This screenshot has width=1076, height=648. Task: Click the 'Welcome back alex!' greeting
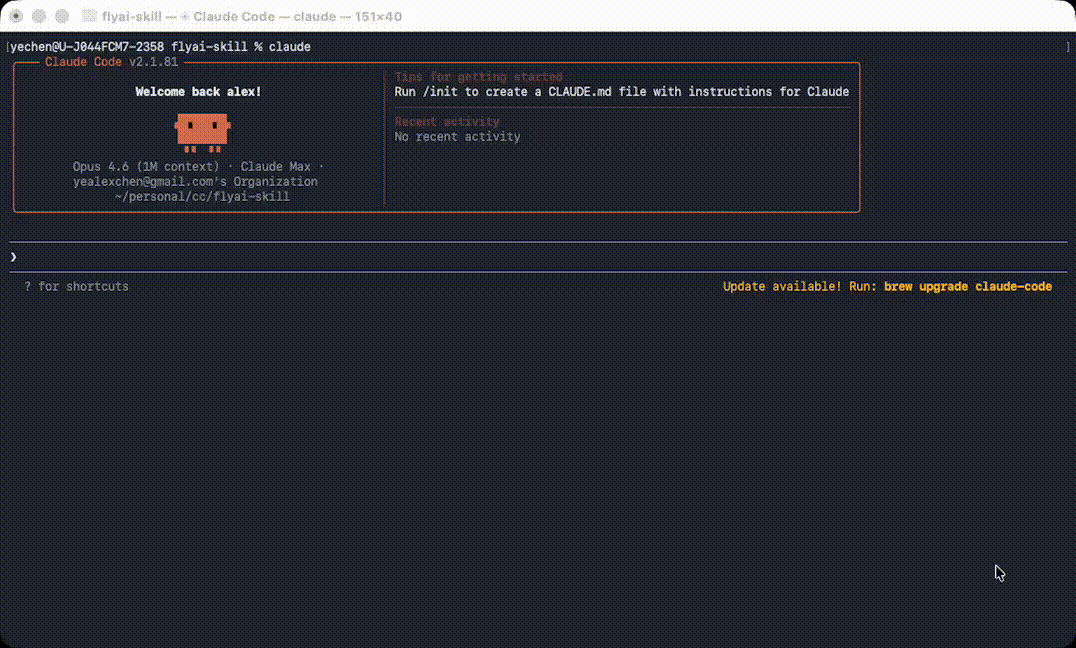(x=197, y=91)
